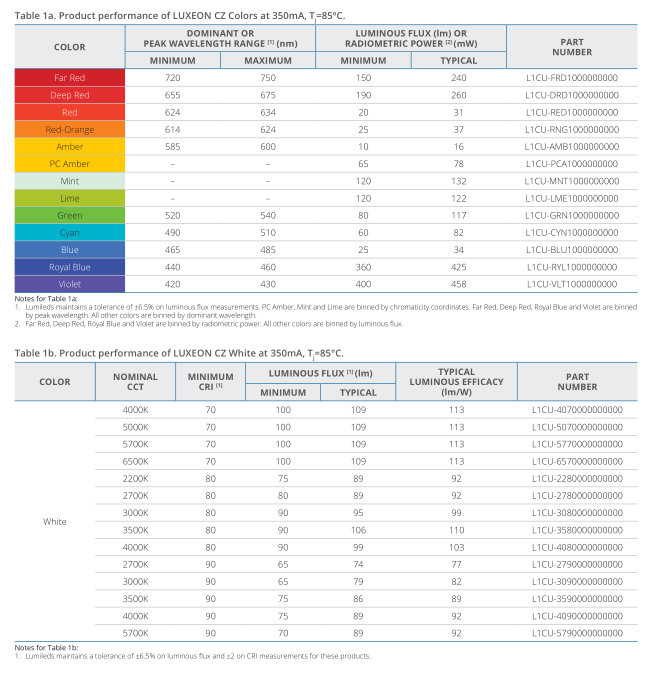This screenshot has width=658, height=679.
Task: Select part number L1CU-5070000000000
Action: [x=577, y=427]
